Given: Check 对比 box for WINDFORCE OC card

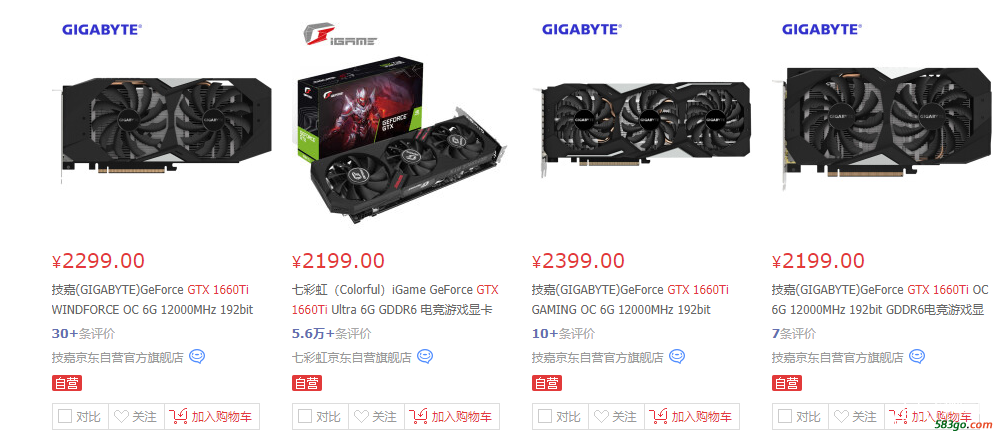Looking at the screenshot, I should point(65,416).
